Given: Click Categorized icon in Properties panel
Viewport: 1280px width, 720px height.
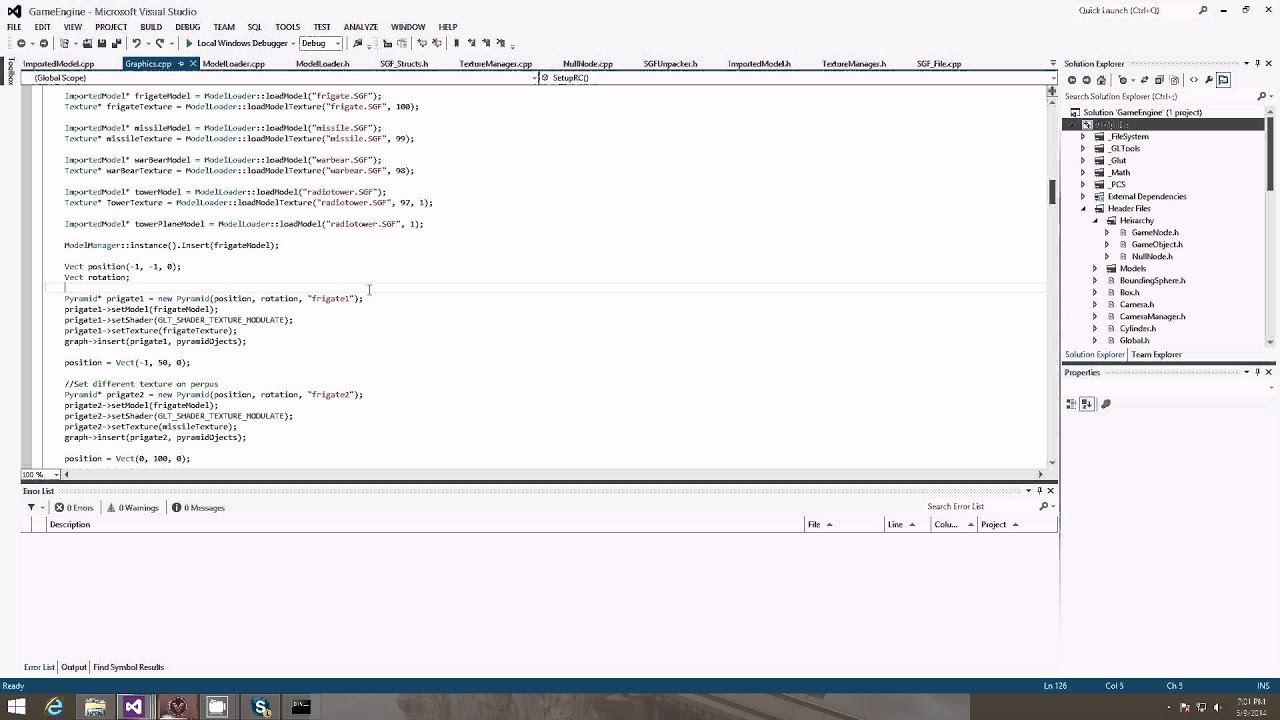Looking at the screenshot, I should pyautogui.click(x=1072, y=404).
